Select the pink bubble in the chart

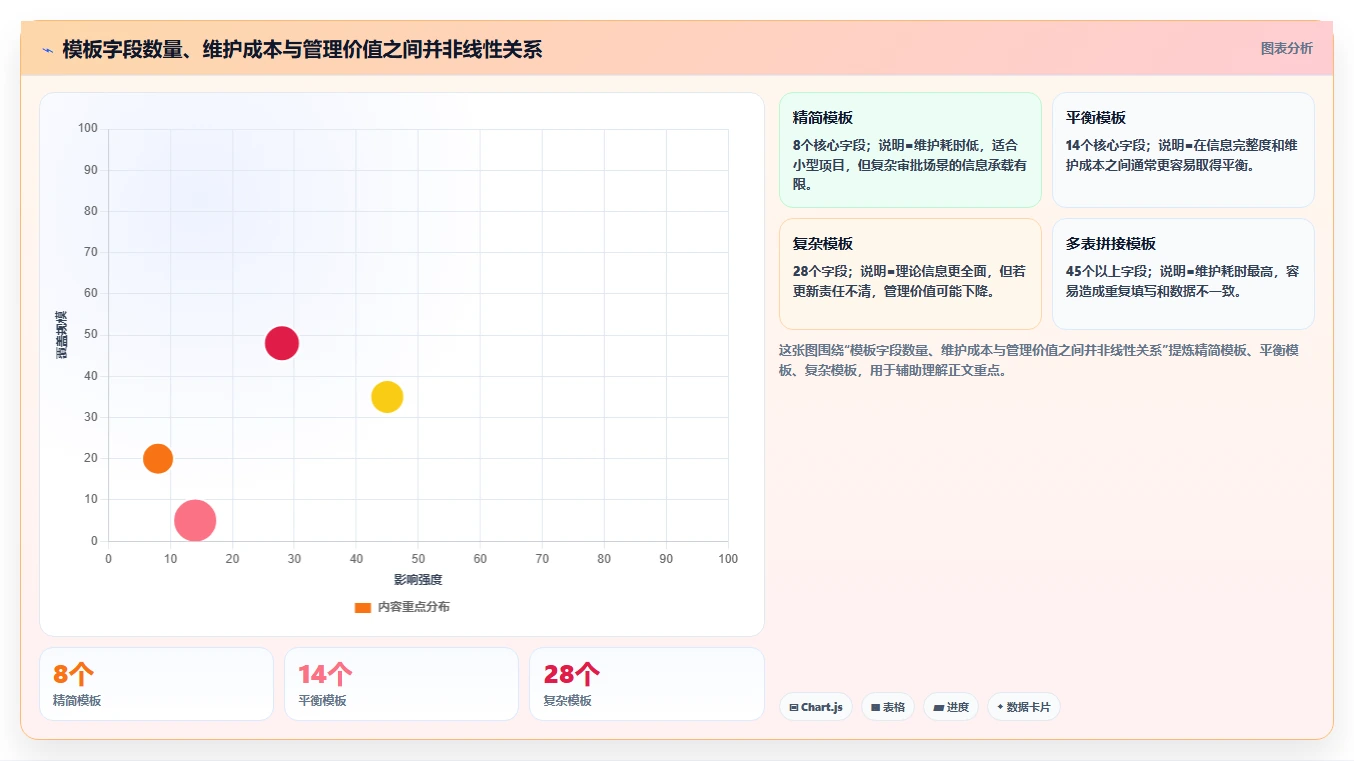(195, 520)
